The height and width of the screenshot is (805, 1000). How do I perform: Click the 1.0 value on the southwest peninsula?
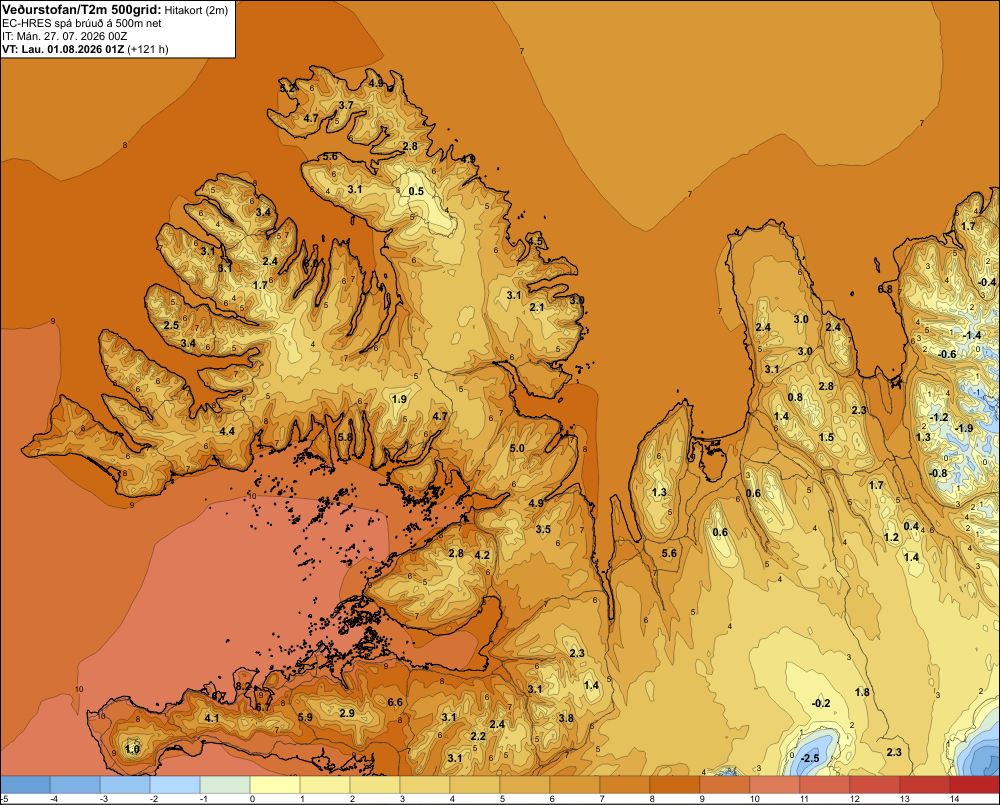[133, 749]
